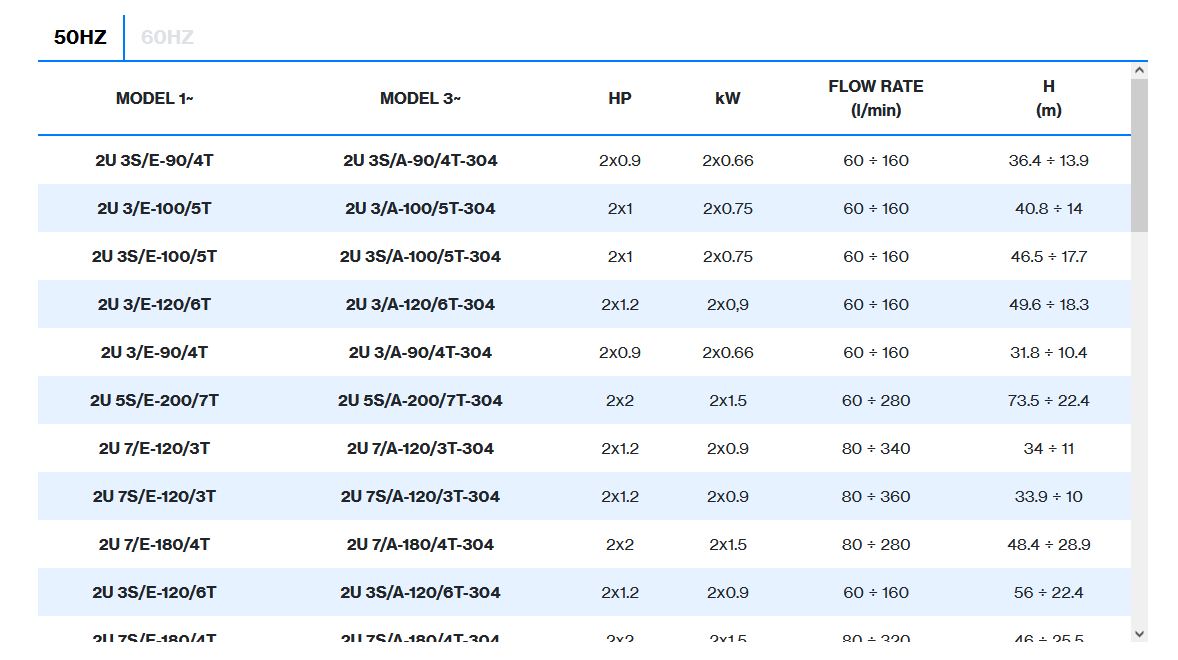Click the 80 ÷ 360 flow rate value

[876, 497]
